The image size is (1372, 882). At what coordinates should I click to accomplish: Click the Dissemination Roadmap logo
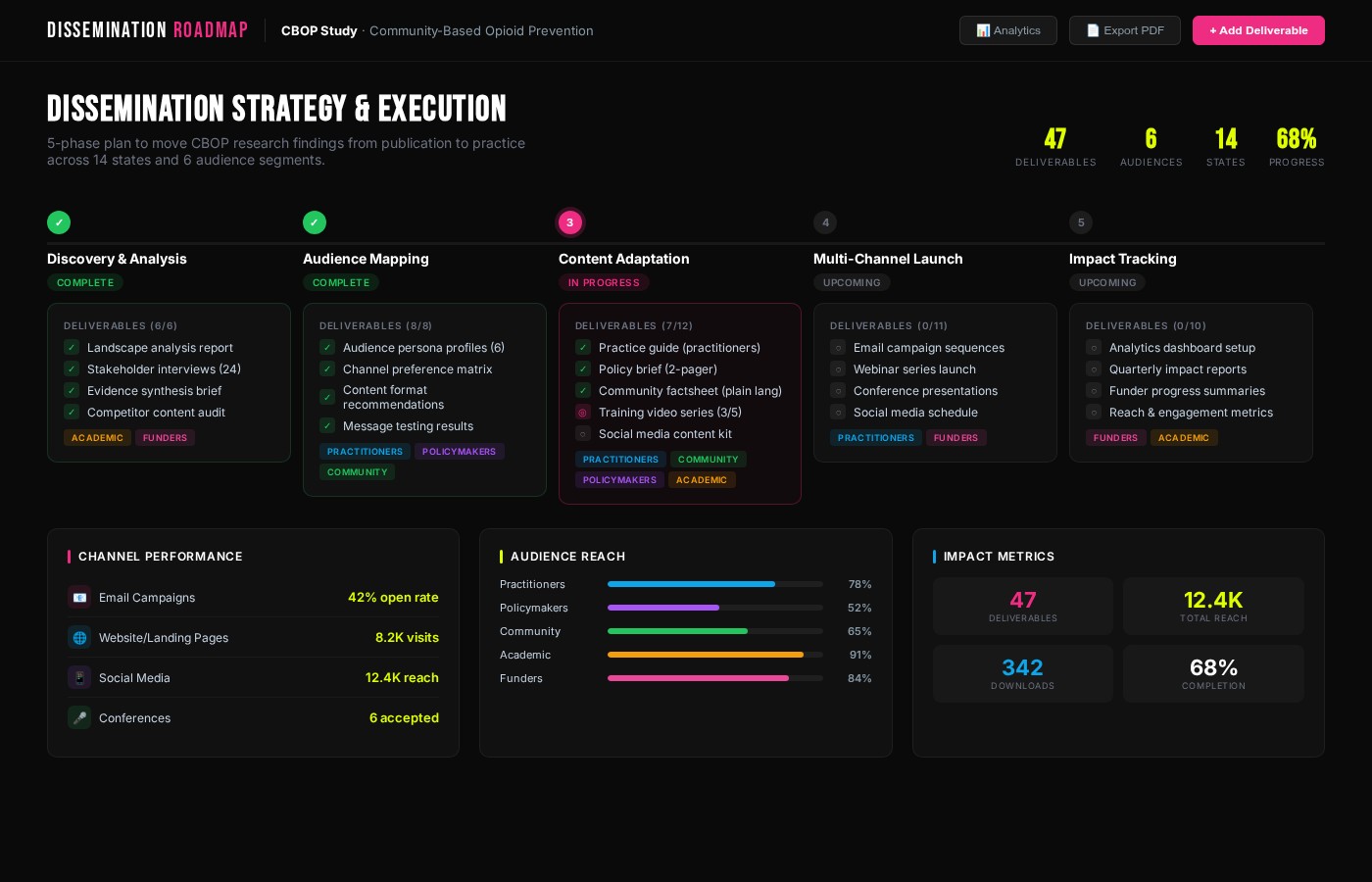pyautogui.click(x=147, y=30)
